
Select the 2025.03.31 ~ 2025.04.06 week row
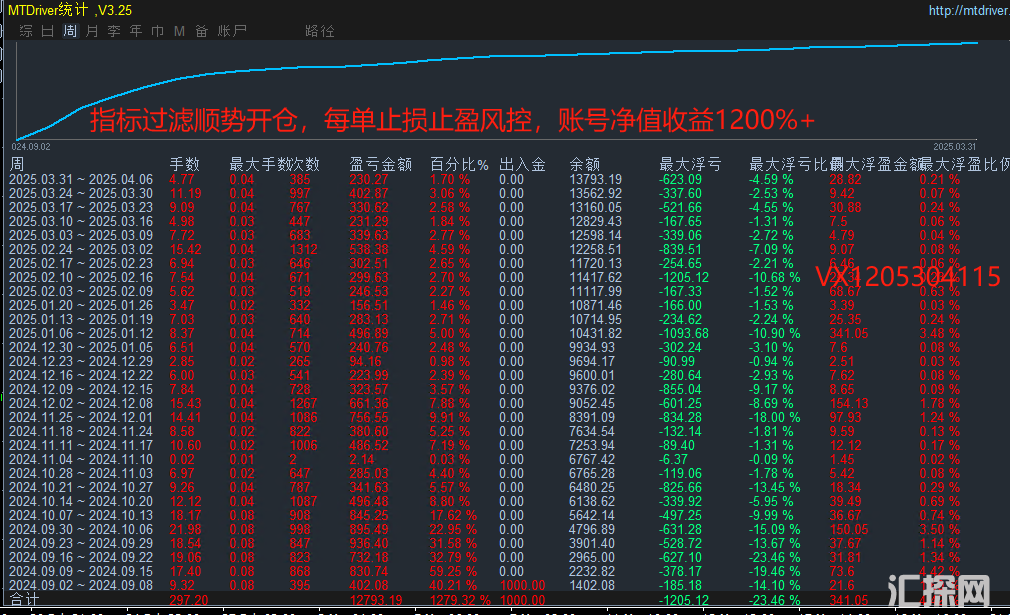point(80,179)
